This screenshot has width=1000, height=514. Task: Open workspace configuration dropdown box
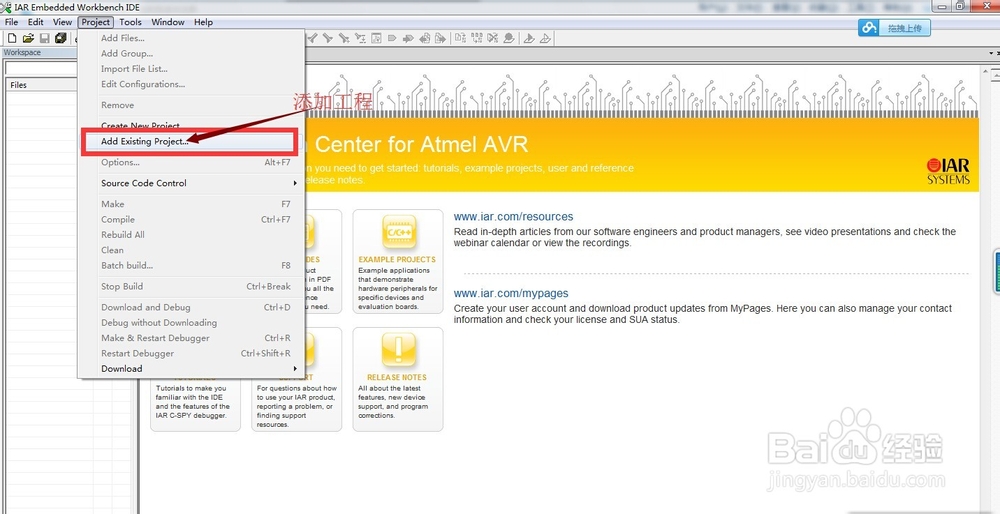(x=41, y=69)
